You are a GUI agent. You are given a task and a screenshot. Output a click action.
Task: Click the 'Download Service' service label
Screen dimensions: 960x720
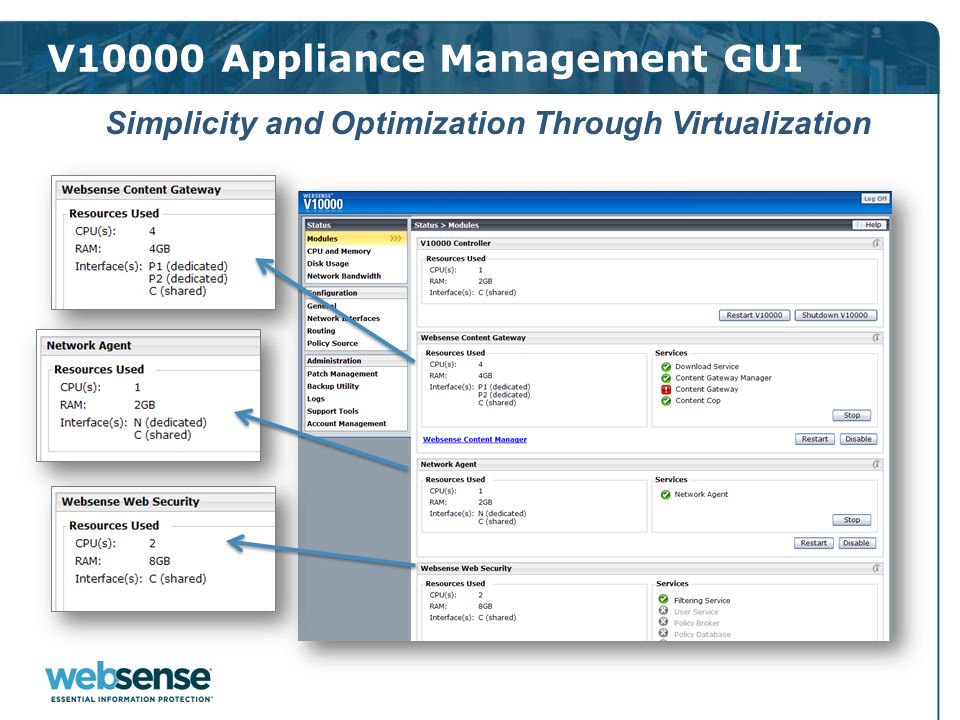click(707, 366)
